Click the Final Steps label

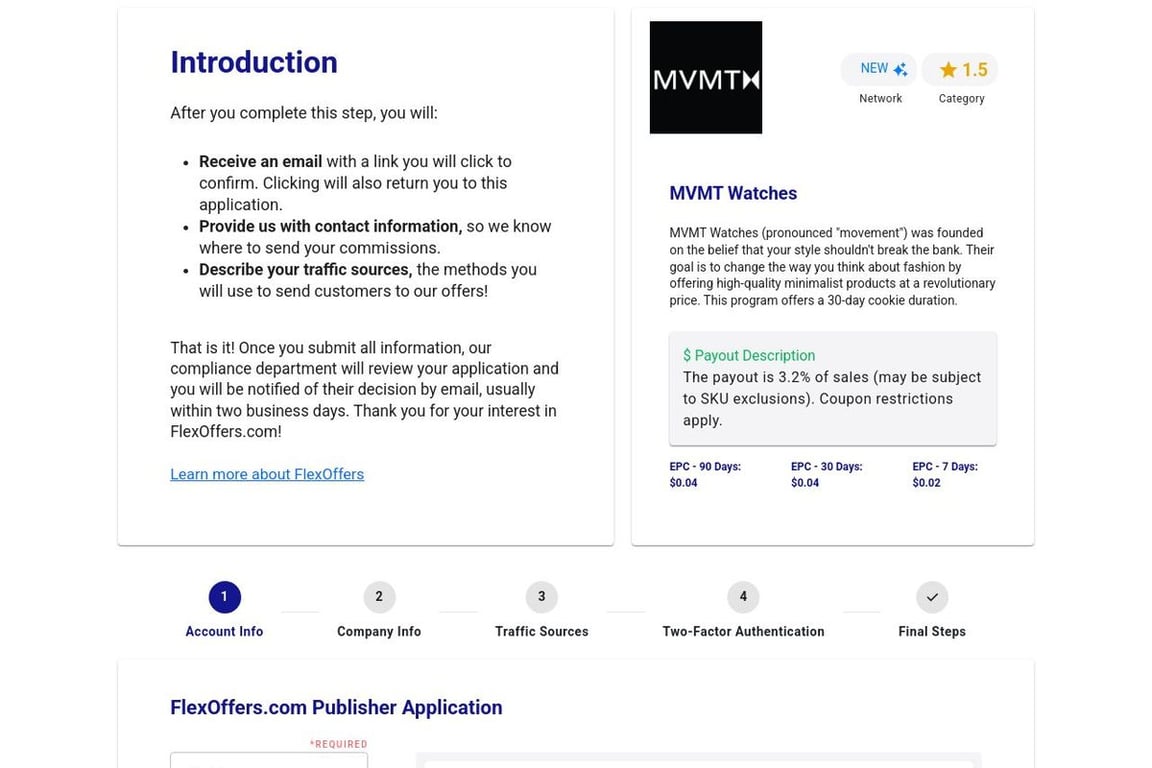[x=932, y=631]
